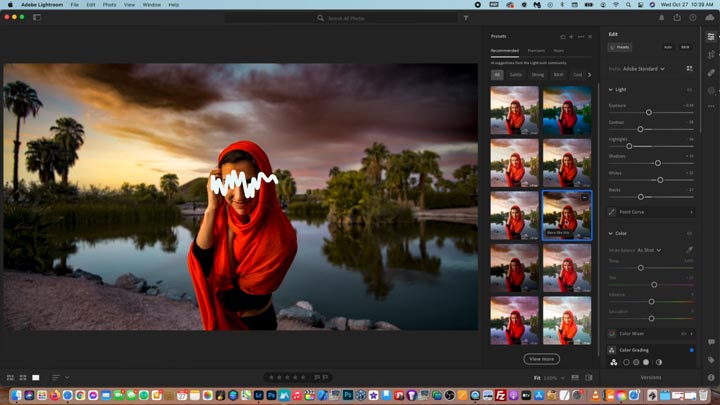Select Color Grading midtones wheel
720x405 pixels.
[x=636, y=362]
